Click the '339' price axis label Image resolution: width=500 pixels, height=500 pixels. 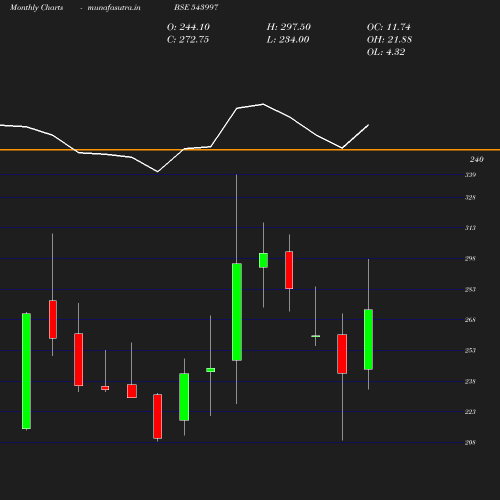470,175
